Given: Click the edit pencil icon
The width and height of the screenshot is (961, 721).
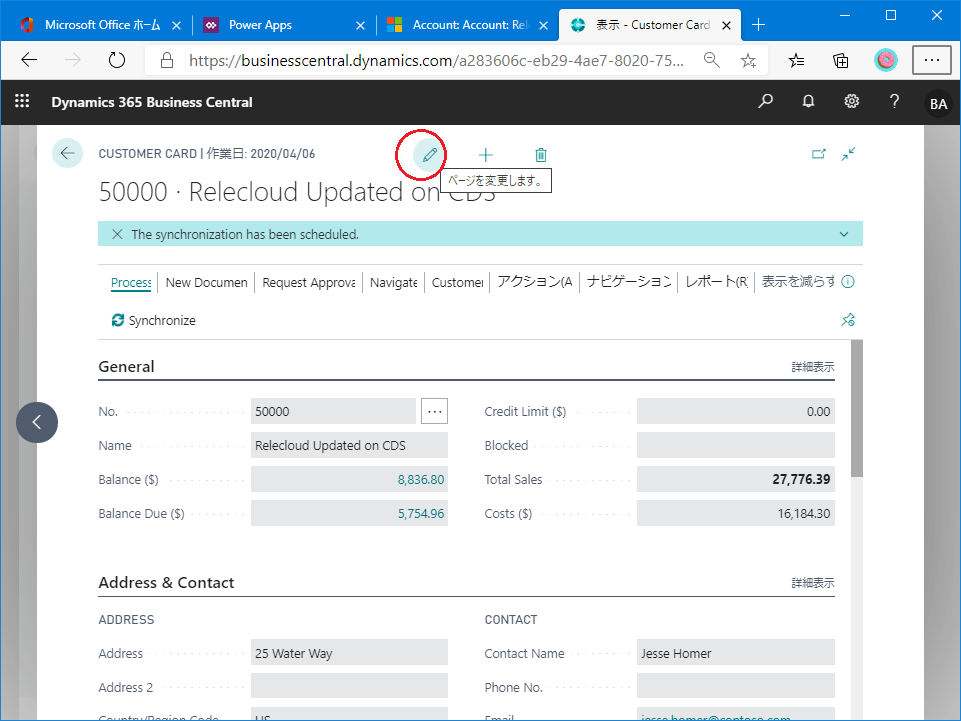Looking at the screenshot, I should [x=429, y=154].
